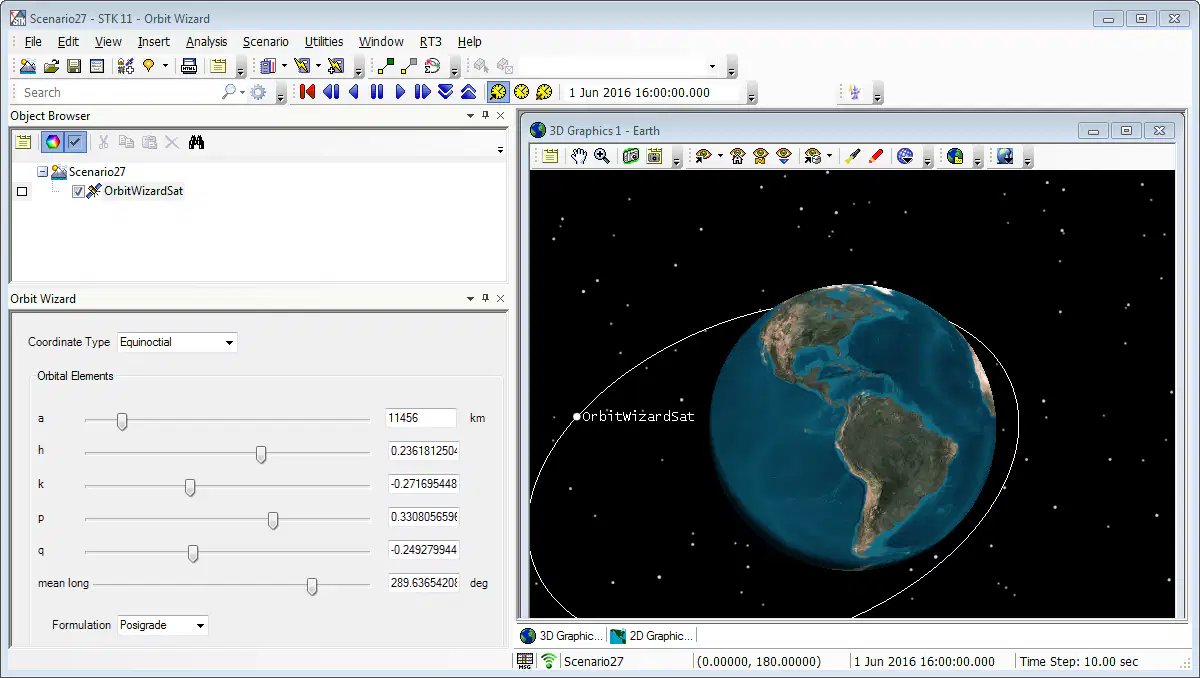
Task: Step animation backward
Action: tap(331, 92)
